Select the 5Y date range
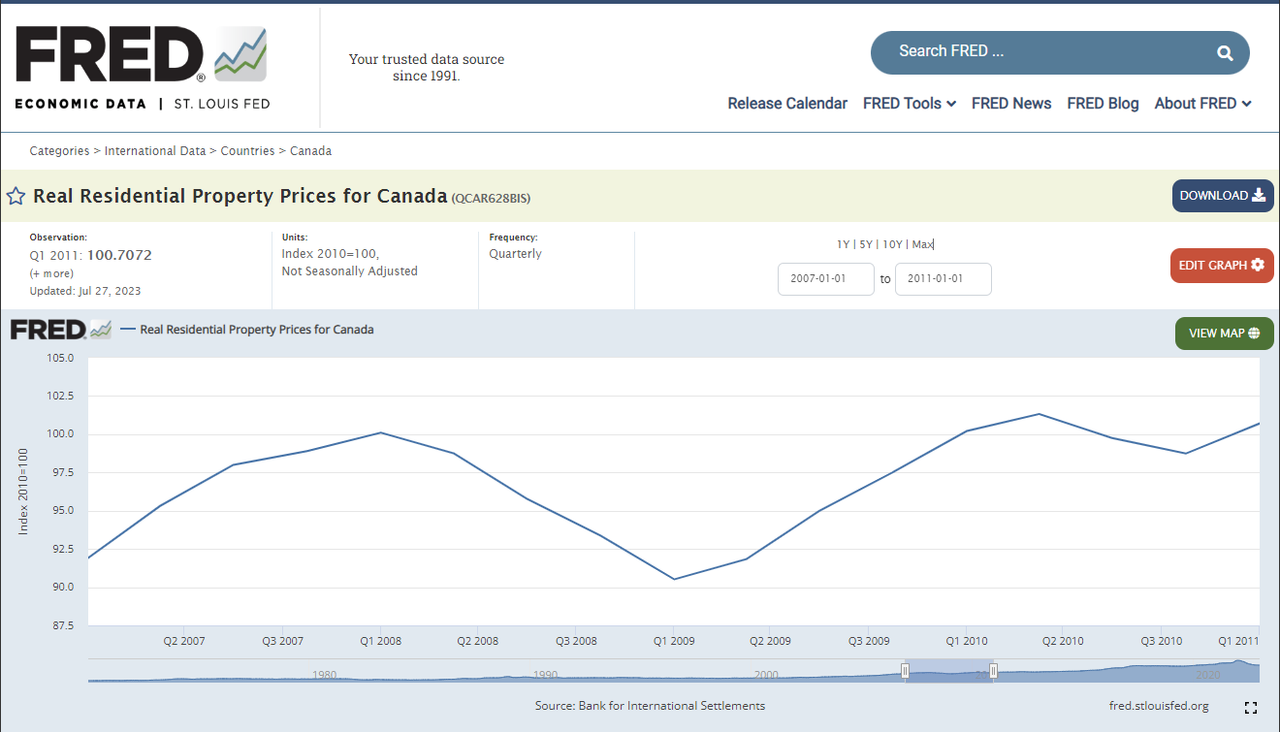This screenshot has height=732, width=1280. (x=866, y=245)
